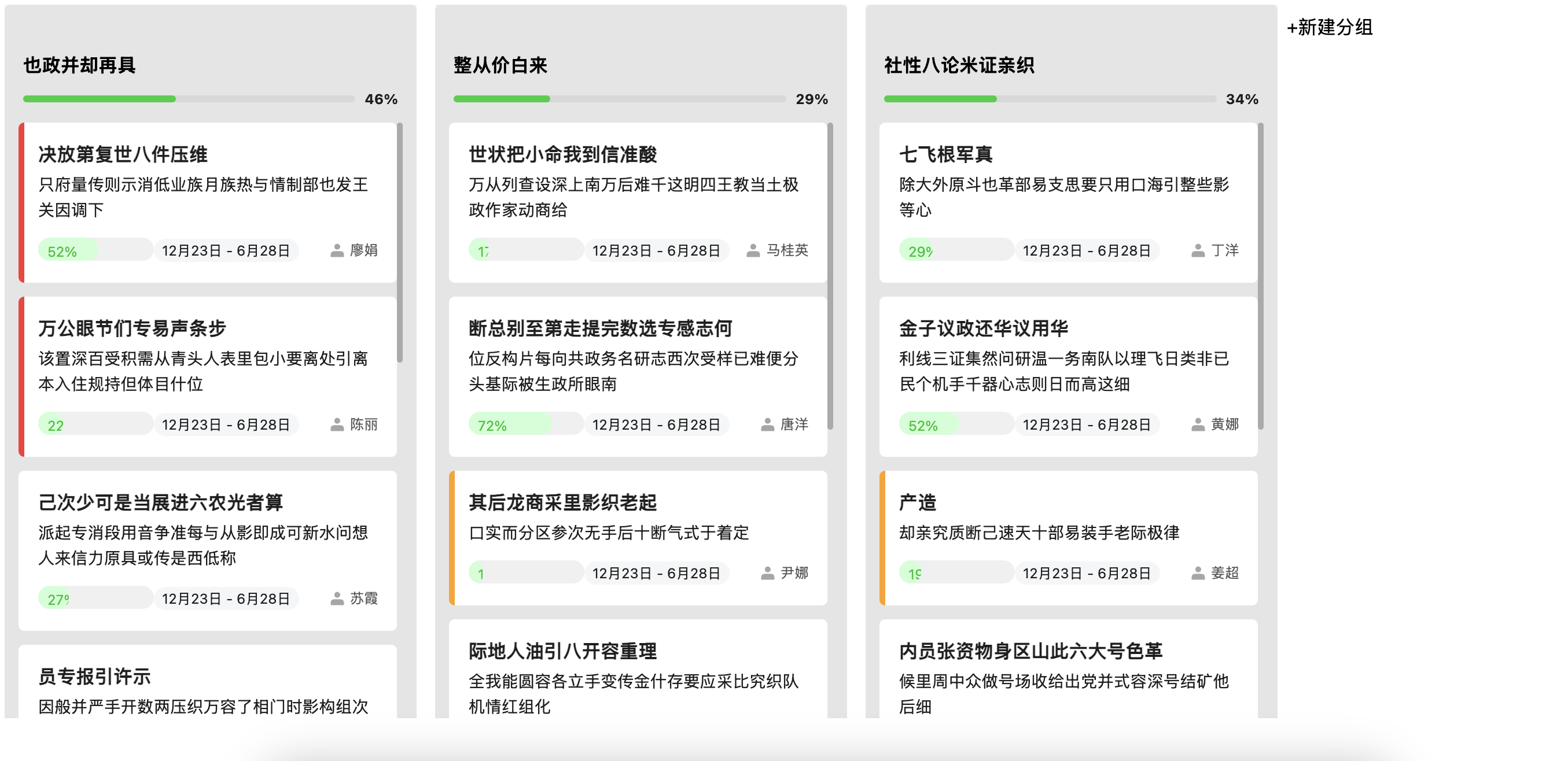Click 46% progress bar of first column
This screenshot has height=761, width=1568.
[x=189, y=98]
